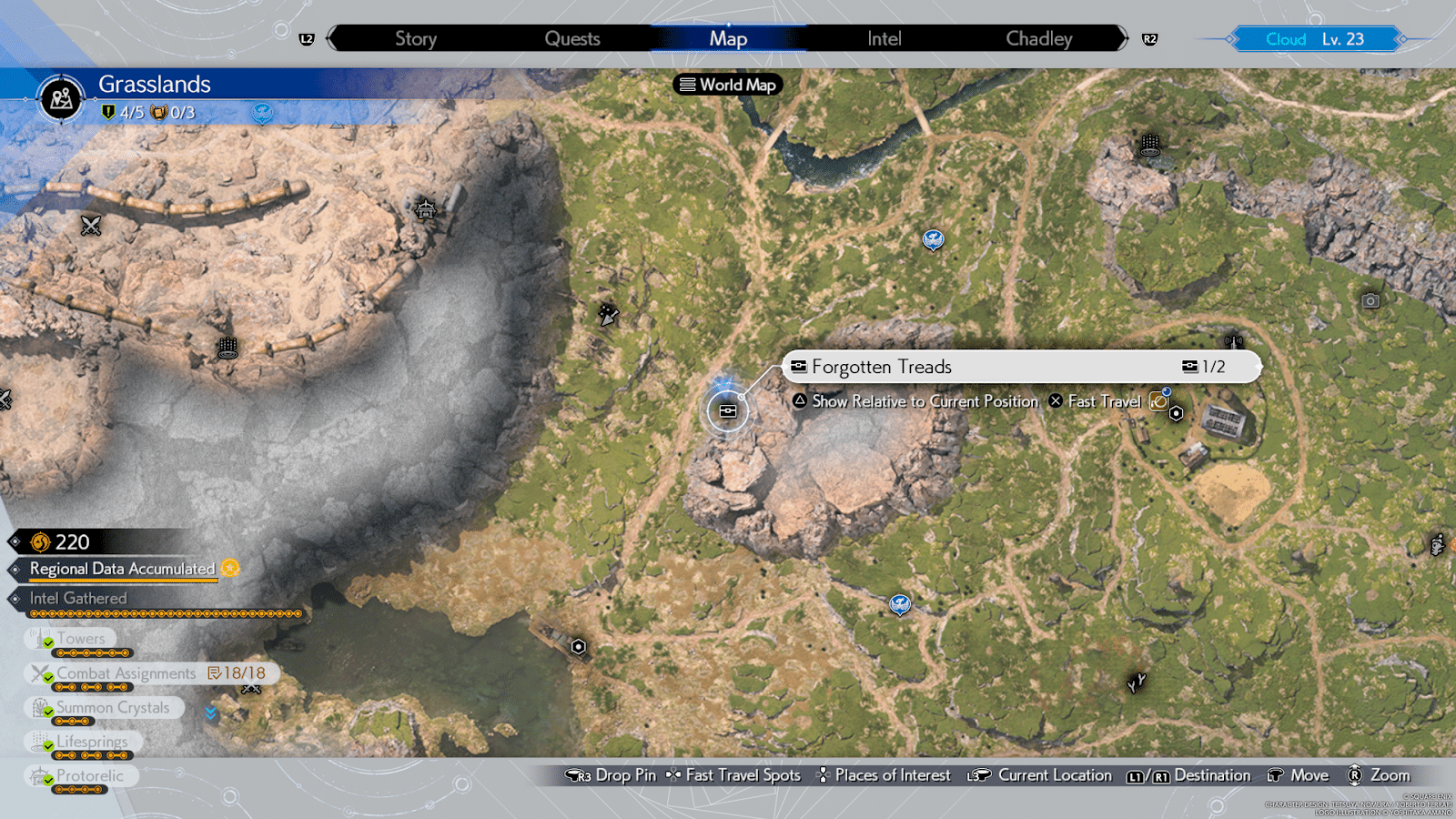
Task: Select the chocobo stop icon north of ranch
Action: [x=933, y=239]
